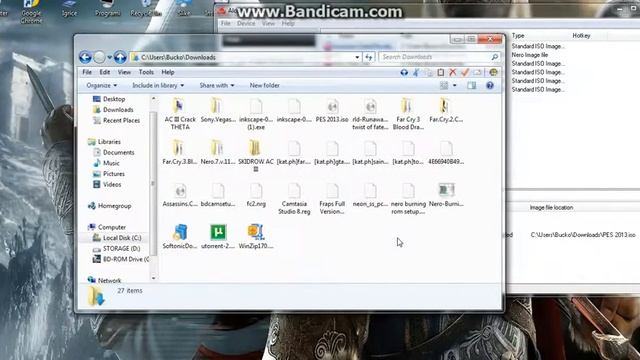
Task: Open the Share with dropdown
Action: [x=217, y=85]
